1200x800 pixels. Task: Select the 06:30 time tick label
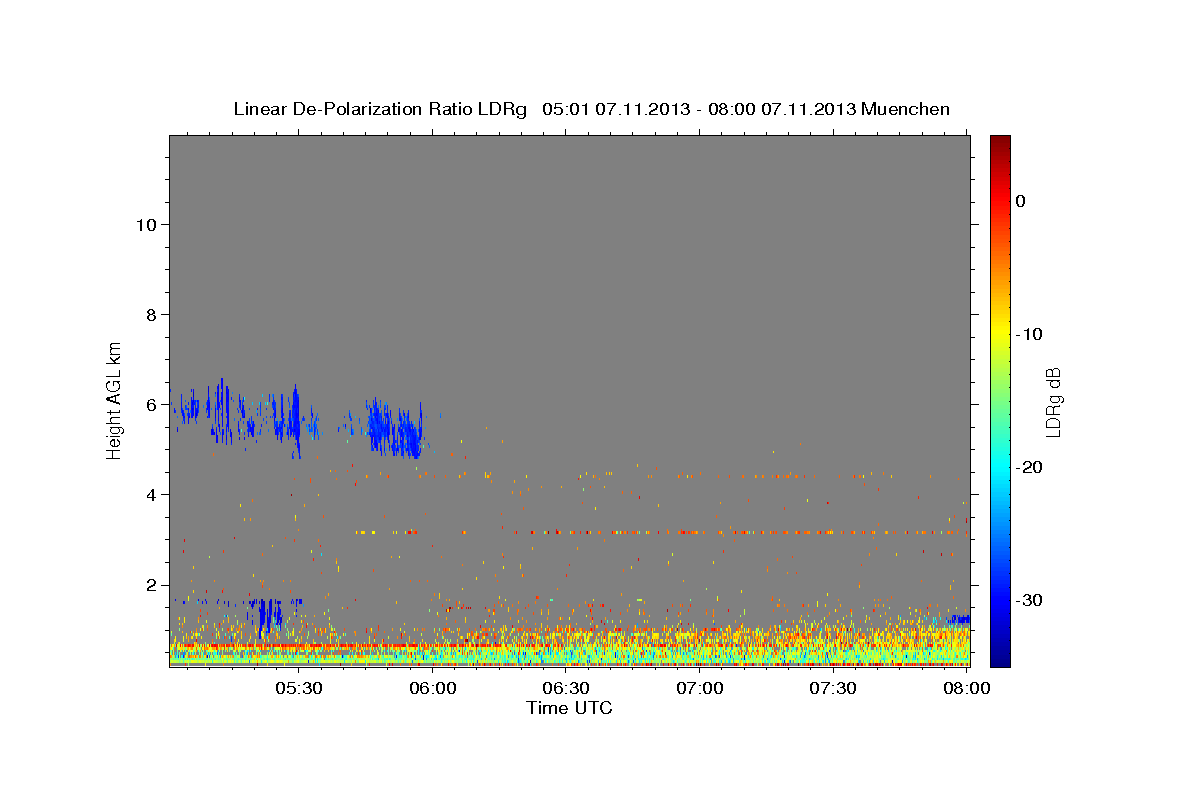566,688
